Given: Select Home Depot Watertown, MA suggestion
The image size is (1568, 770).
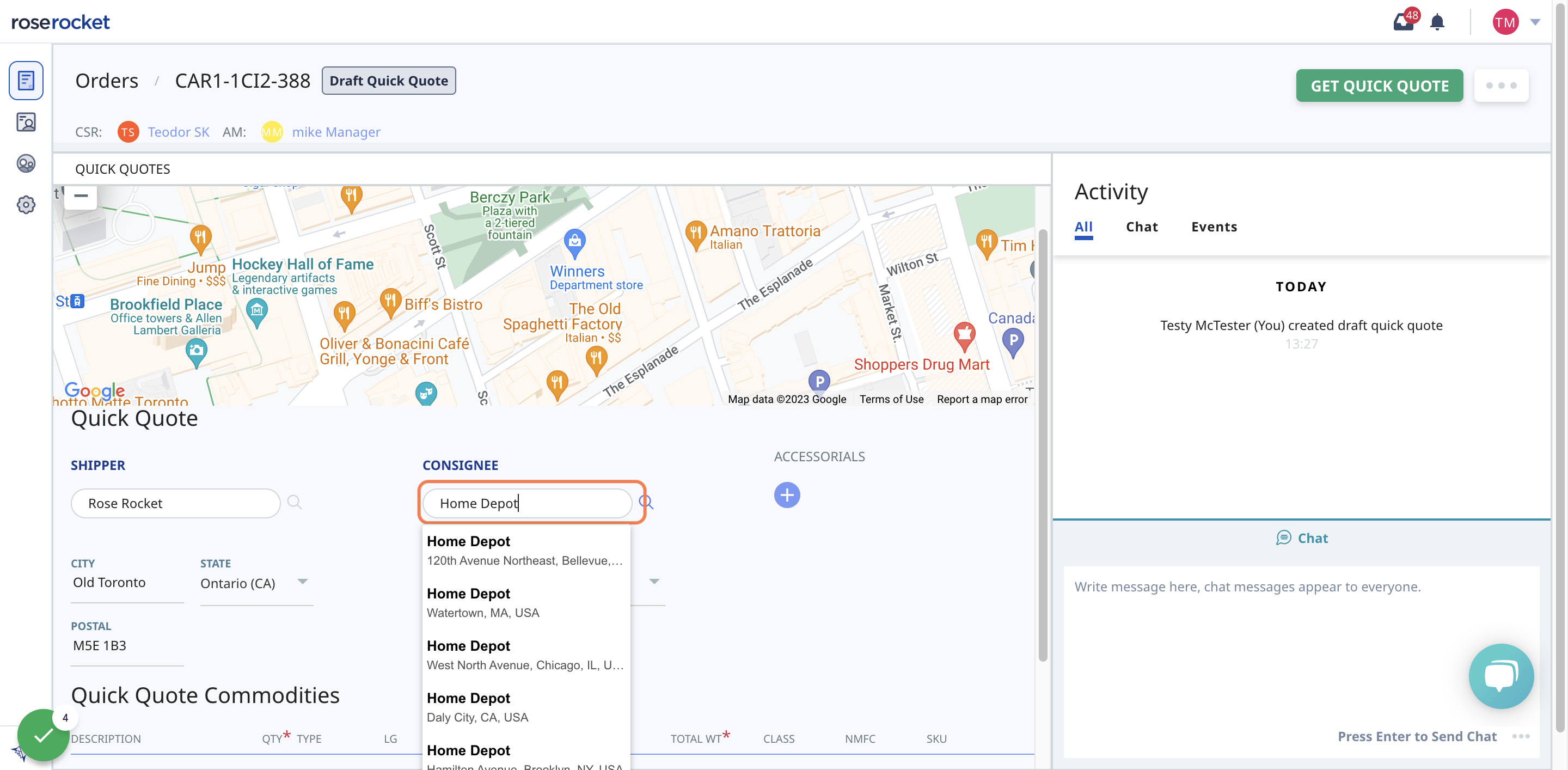Looking at the screenshot, I should point(526,603).
